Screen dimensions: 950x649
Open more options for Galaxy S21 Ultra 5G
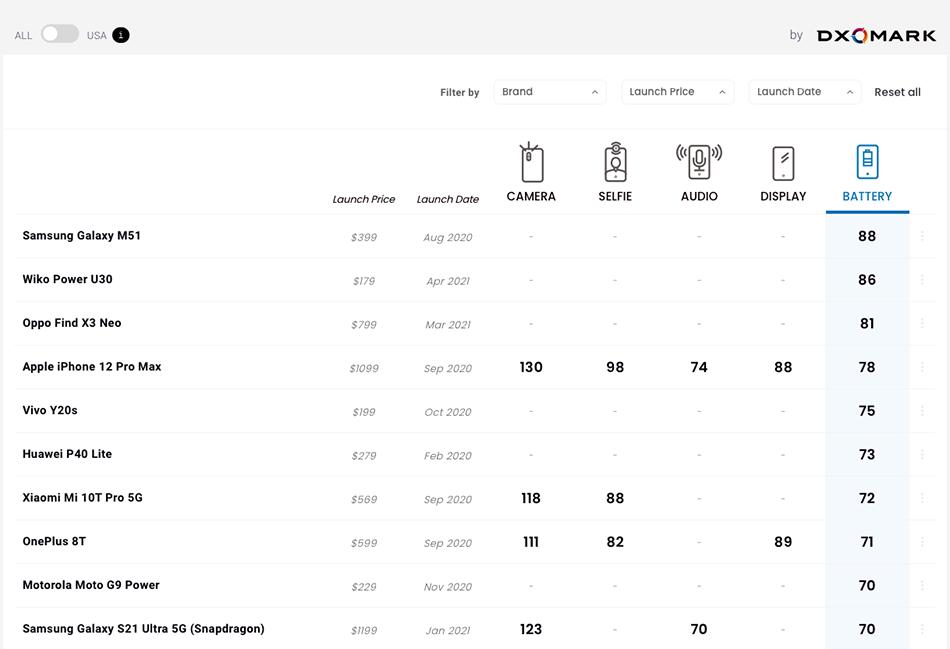point(922,629)
